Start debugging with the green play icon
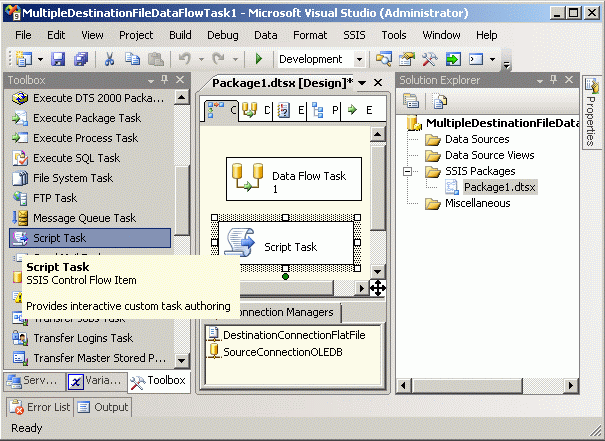This screenshot has height=441, width=605. tap(259, 59)
